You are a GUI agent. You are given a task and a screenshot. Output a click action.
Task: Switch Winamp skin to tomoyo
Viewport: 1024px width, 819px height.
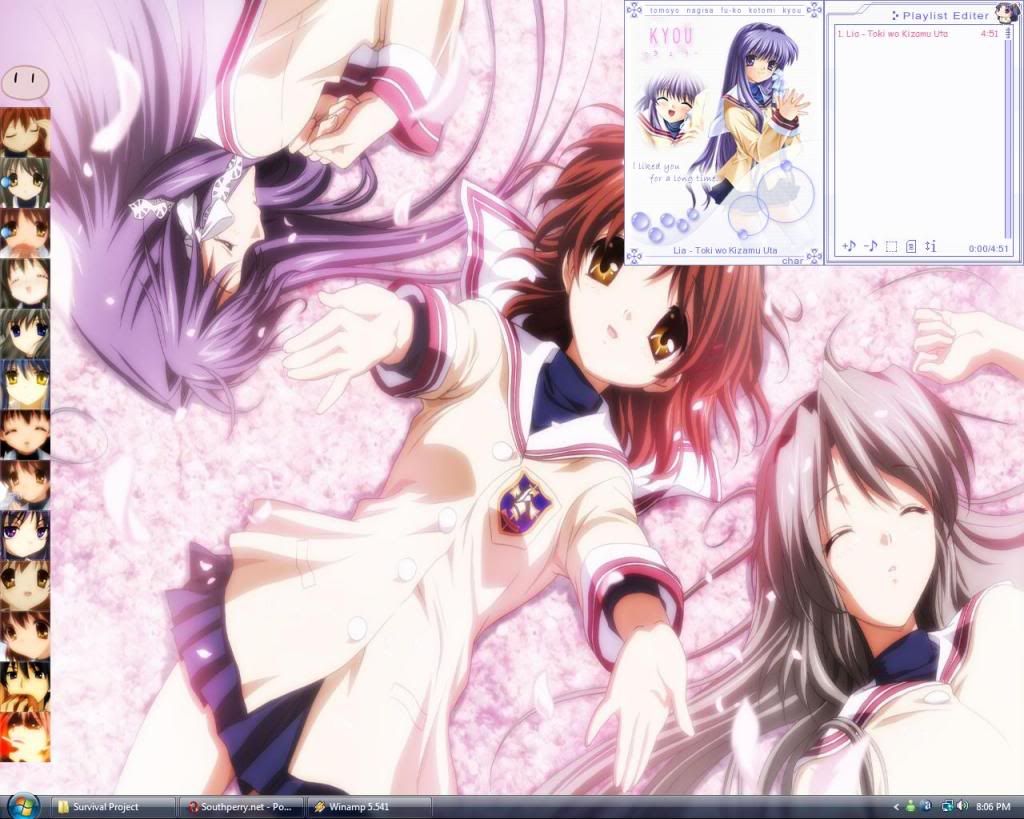(x=665, y=10)
